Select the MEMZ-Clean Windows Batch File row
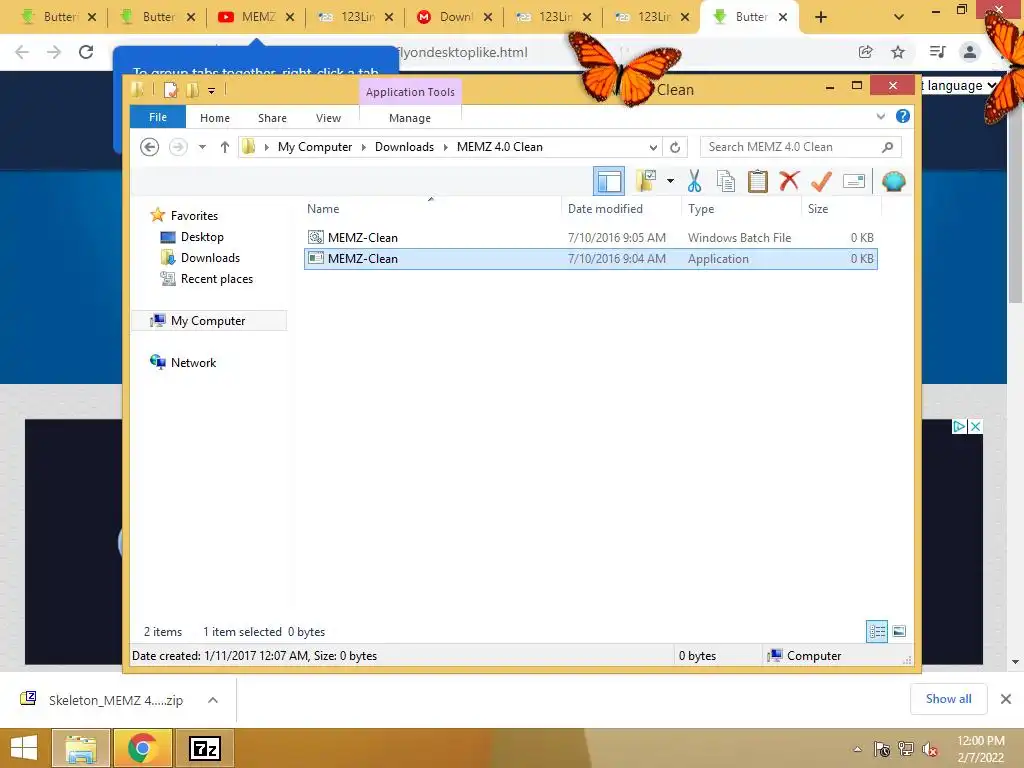1024x768 pixels. pyautogui.click(x=590, y=238)
